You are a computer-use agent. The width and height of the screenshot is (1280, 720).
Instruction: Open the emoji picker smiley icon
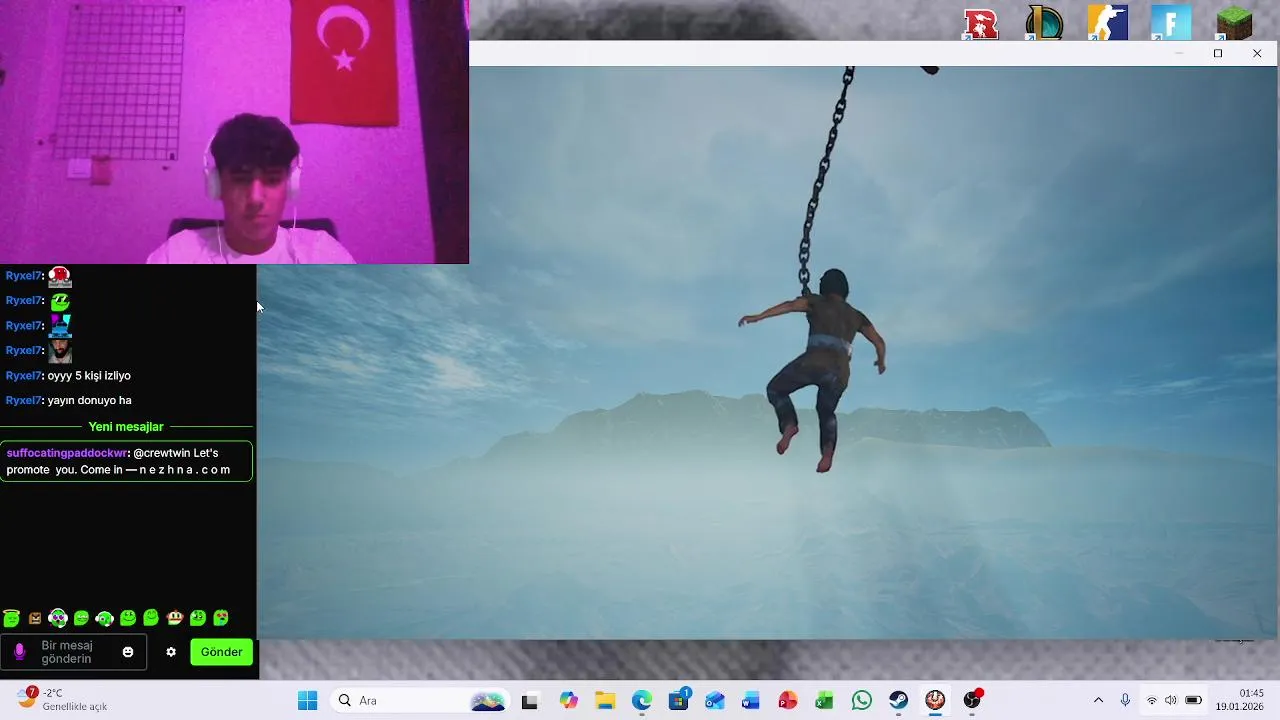pos(128,652)
